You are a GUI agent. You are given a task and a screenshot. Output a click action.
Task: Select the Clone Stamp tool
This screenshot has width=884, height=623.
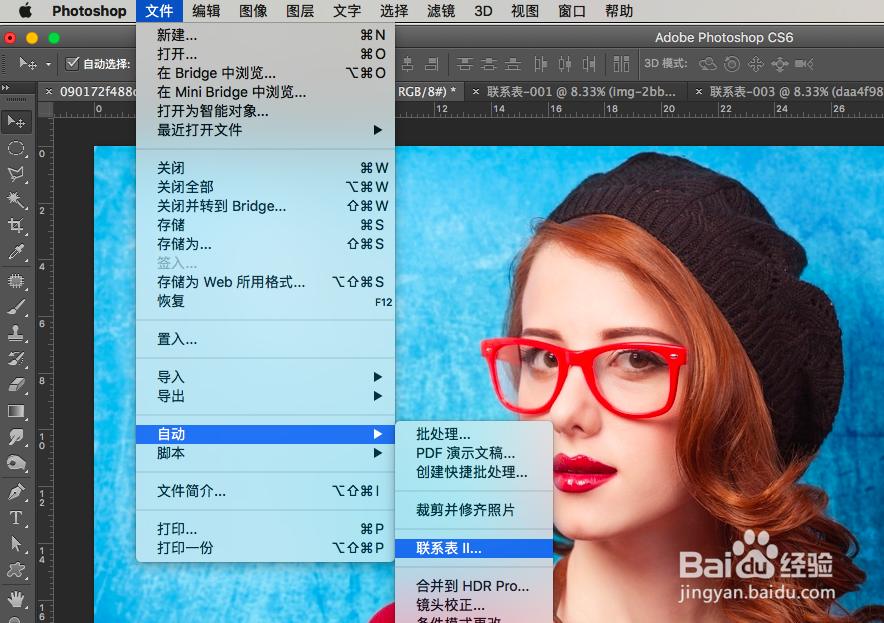click(16, 333)
